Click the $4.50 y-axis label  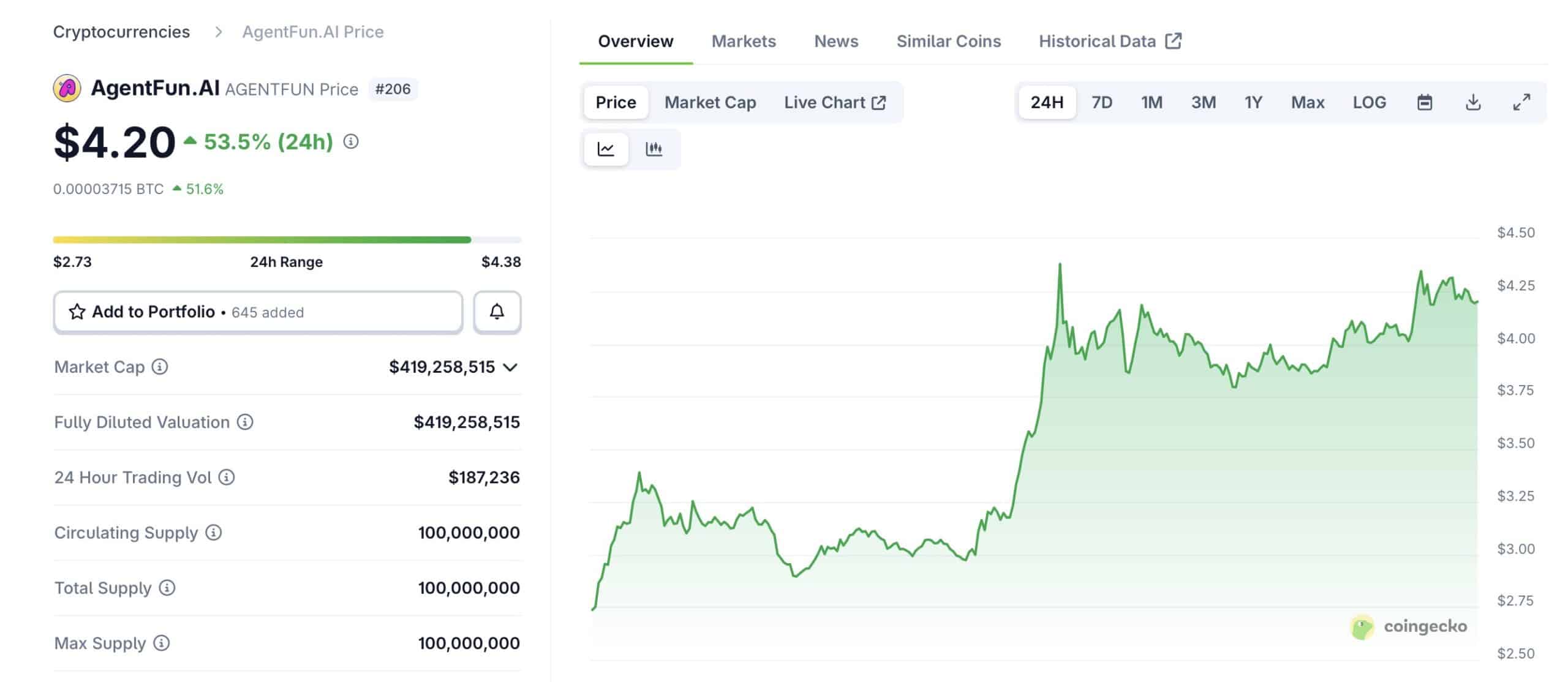coord(1516,233)
